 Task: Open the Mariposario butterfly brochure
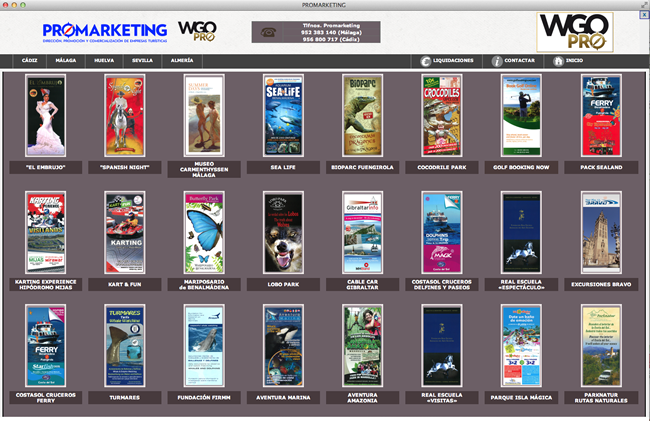point(204,232)
